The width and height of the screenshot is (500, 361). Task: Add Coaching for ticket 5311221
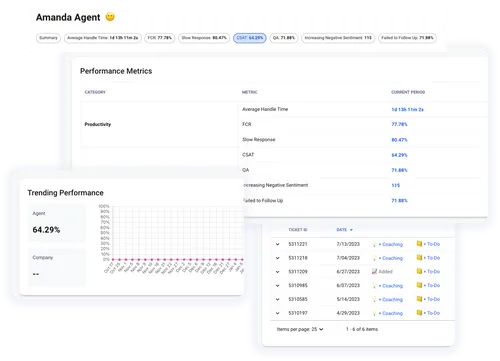(x=391, y=244)
